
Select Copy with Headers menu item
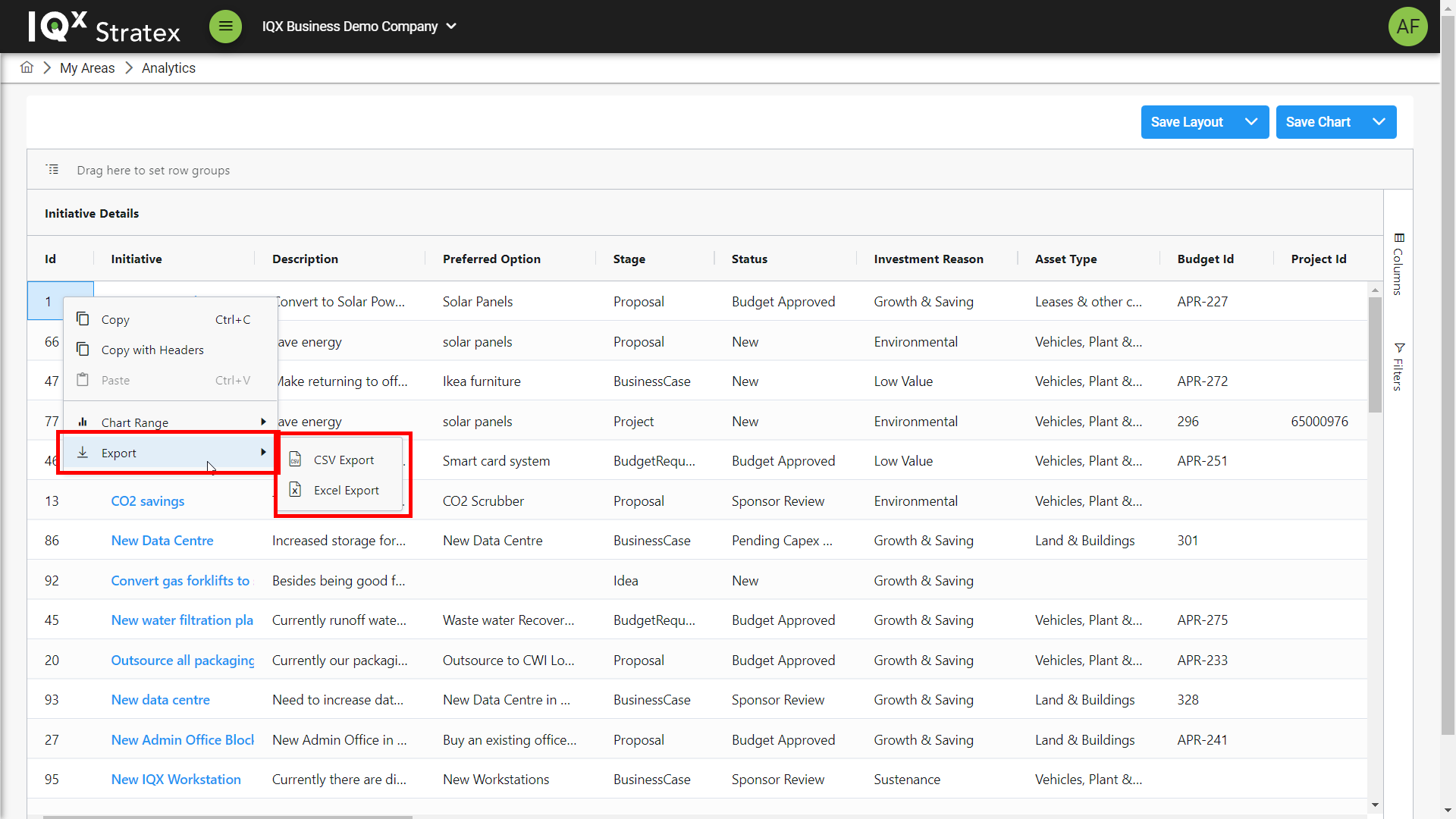[x=152, y=350]
